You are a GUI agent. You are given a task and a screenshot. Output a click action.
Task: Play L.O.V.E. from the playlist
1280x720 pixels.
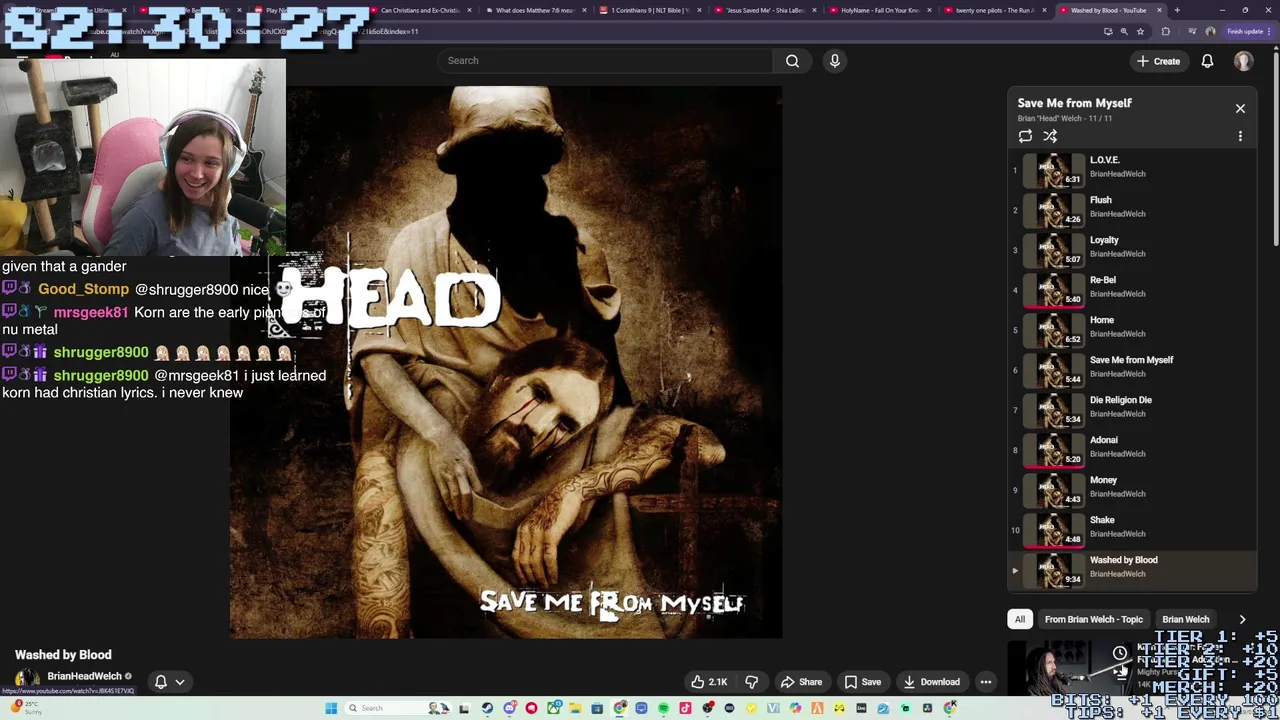tap(1132, 170)
